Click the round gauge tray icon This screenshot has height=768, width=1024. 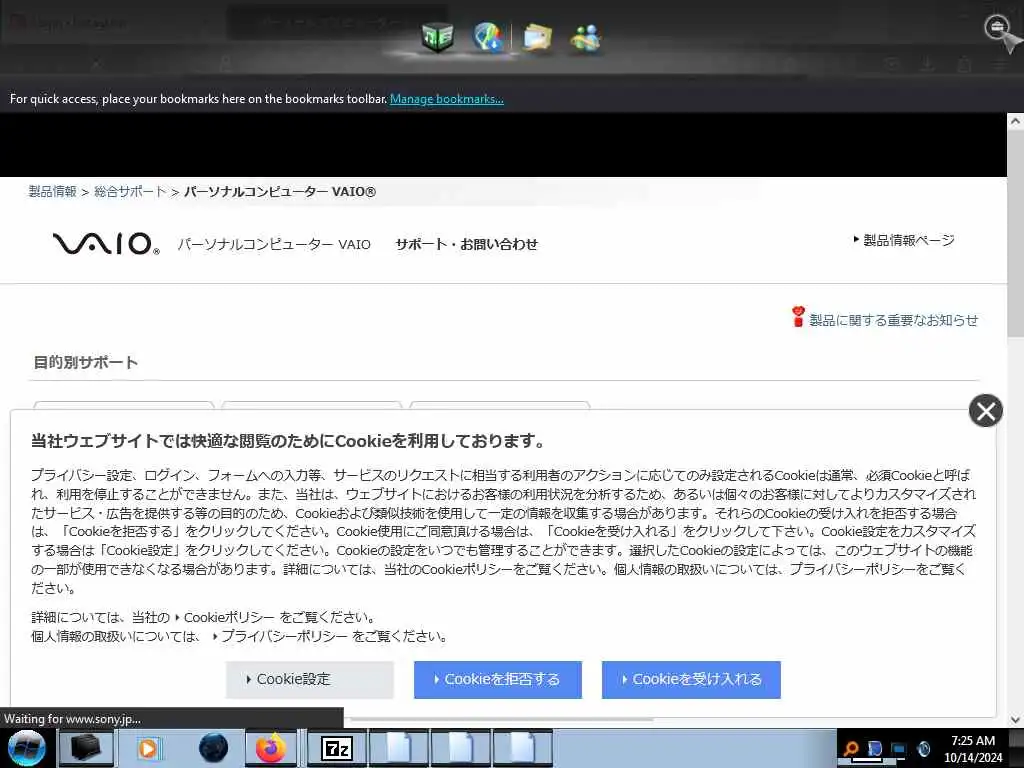(923, 749)
